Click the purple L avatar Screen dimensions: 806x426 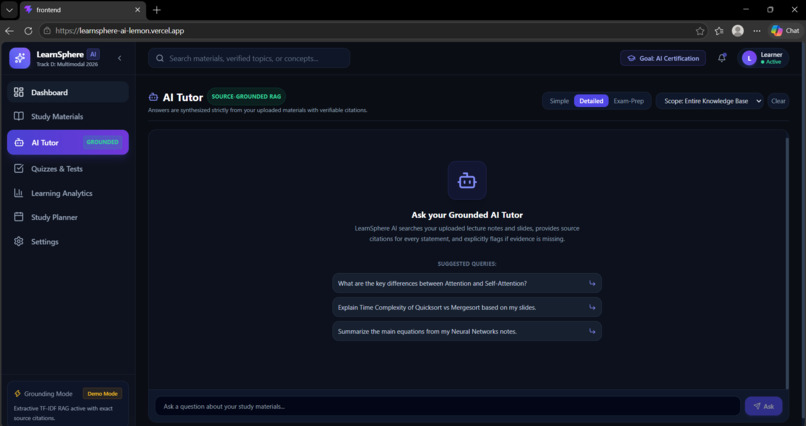pyautogui.click(x=749, y=59)
